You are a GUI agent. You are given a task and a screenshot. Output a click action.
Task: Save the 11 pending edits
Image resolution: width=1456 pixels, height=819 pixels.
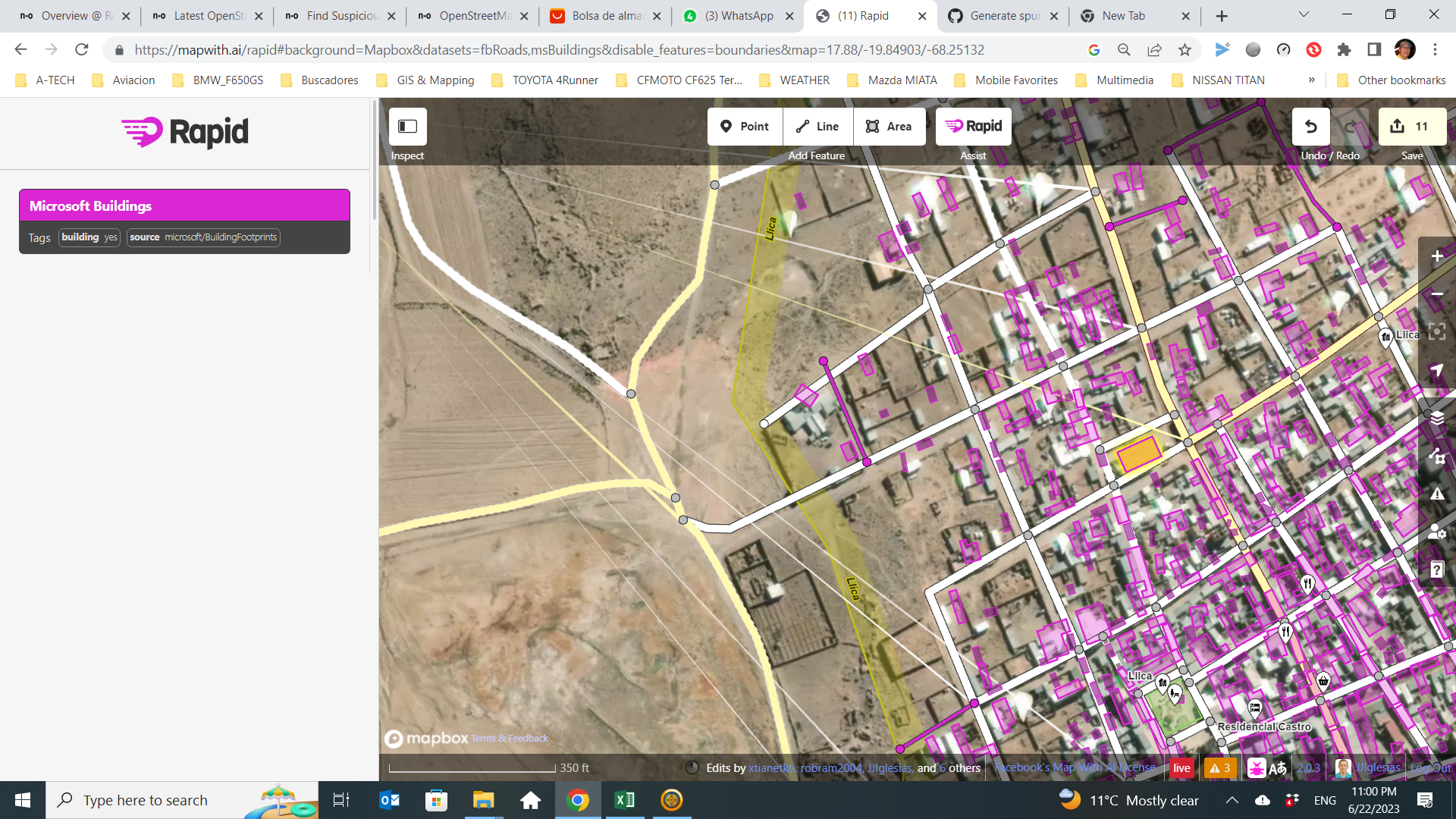(1411, 127)
